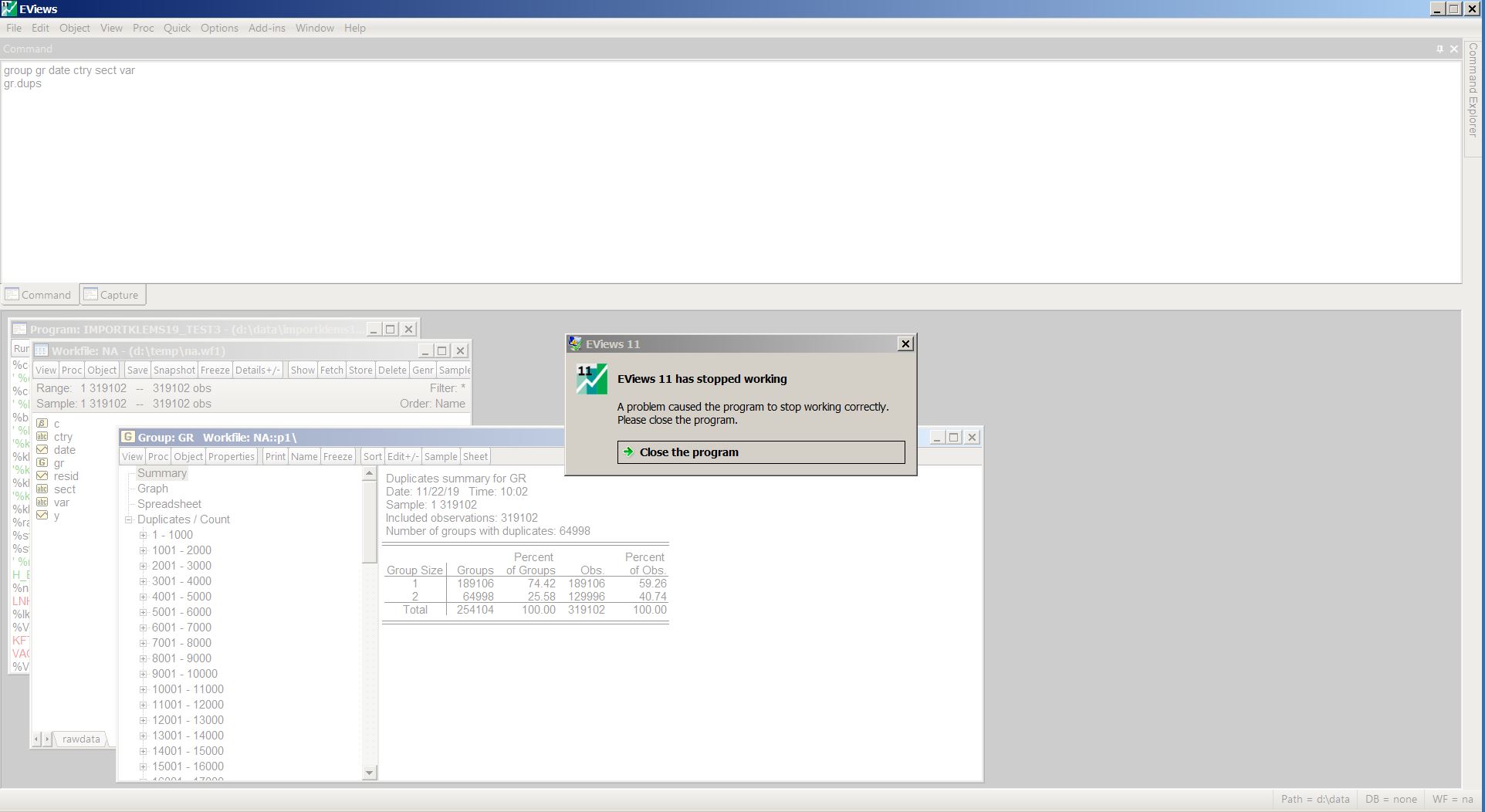Viewport: 1485px width, 812px height.
Task: Open the File menu
Action: click(x=14, y=28)
